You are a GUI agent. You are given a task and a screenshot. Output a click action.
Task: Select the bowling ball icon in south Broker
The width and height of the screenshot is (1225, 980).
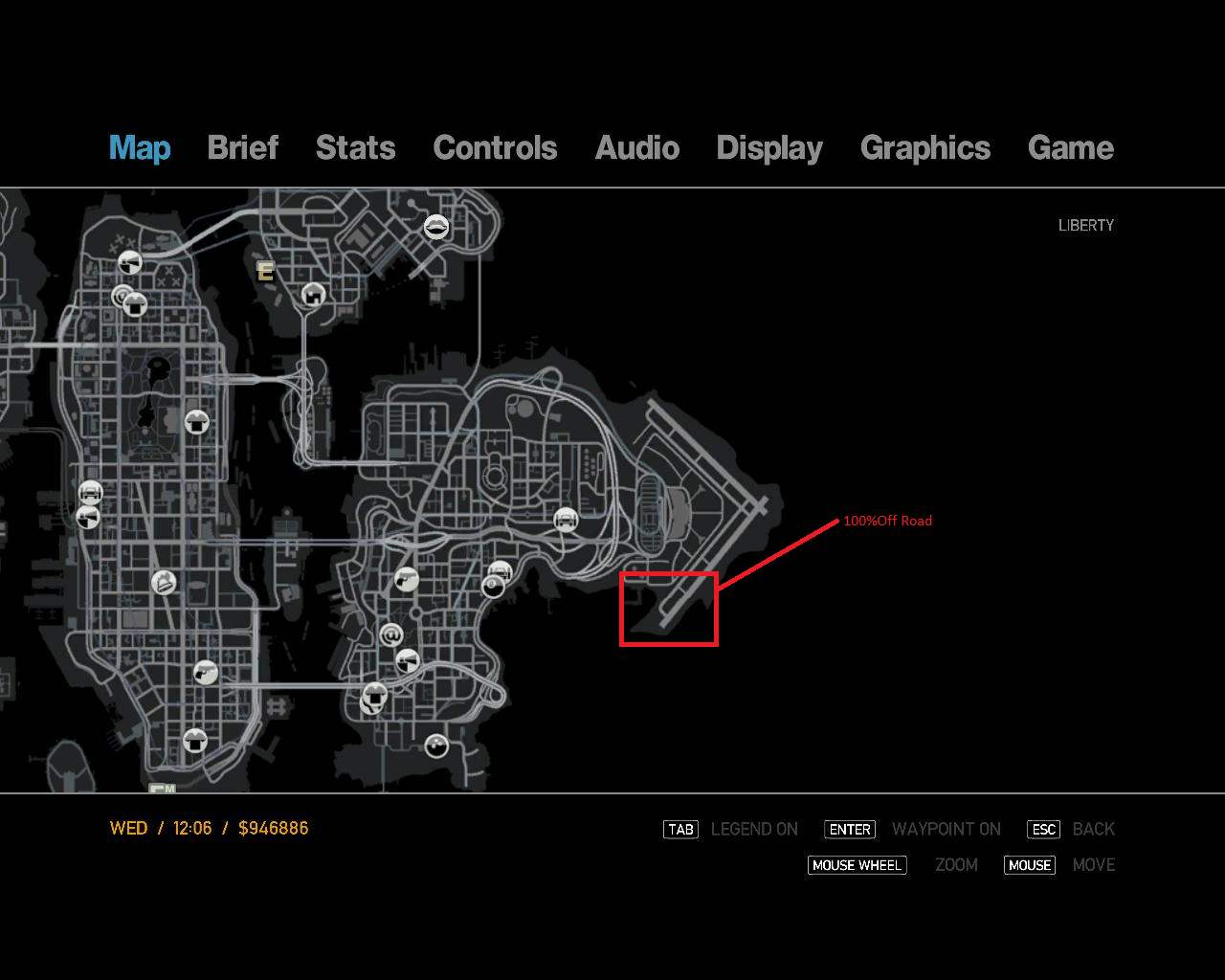[x=436, y=746]
